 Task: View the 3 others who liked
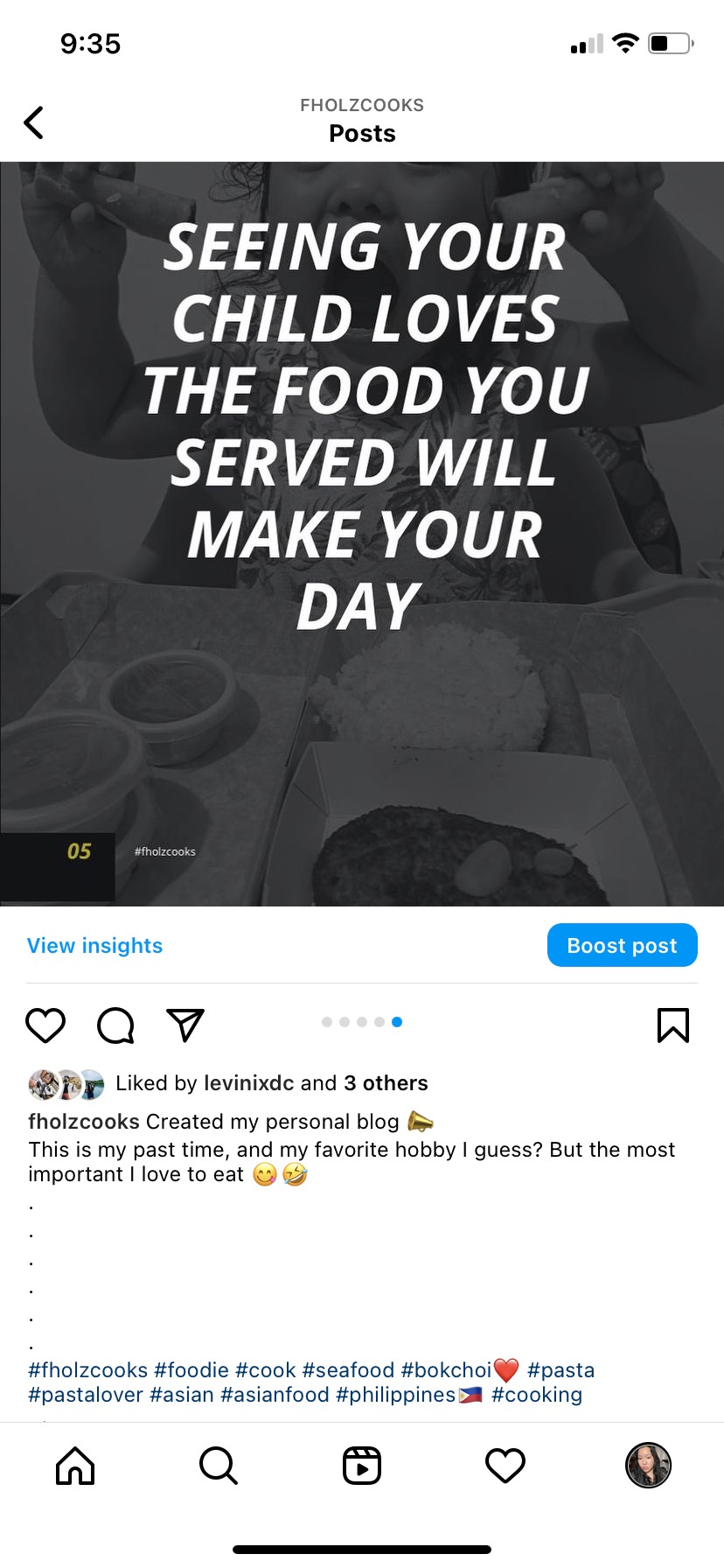click(x=386, y=1083)
